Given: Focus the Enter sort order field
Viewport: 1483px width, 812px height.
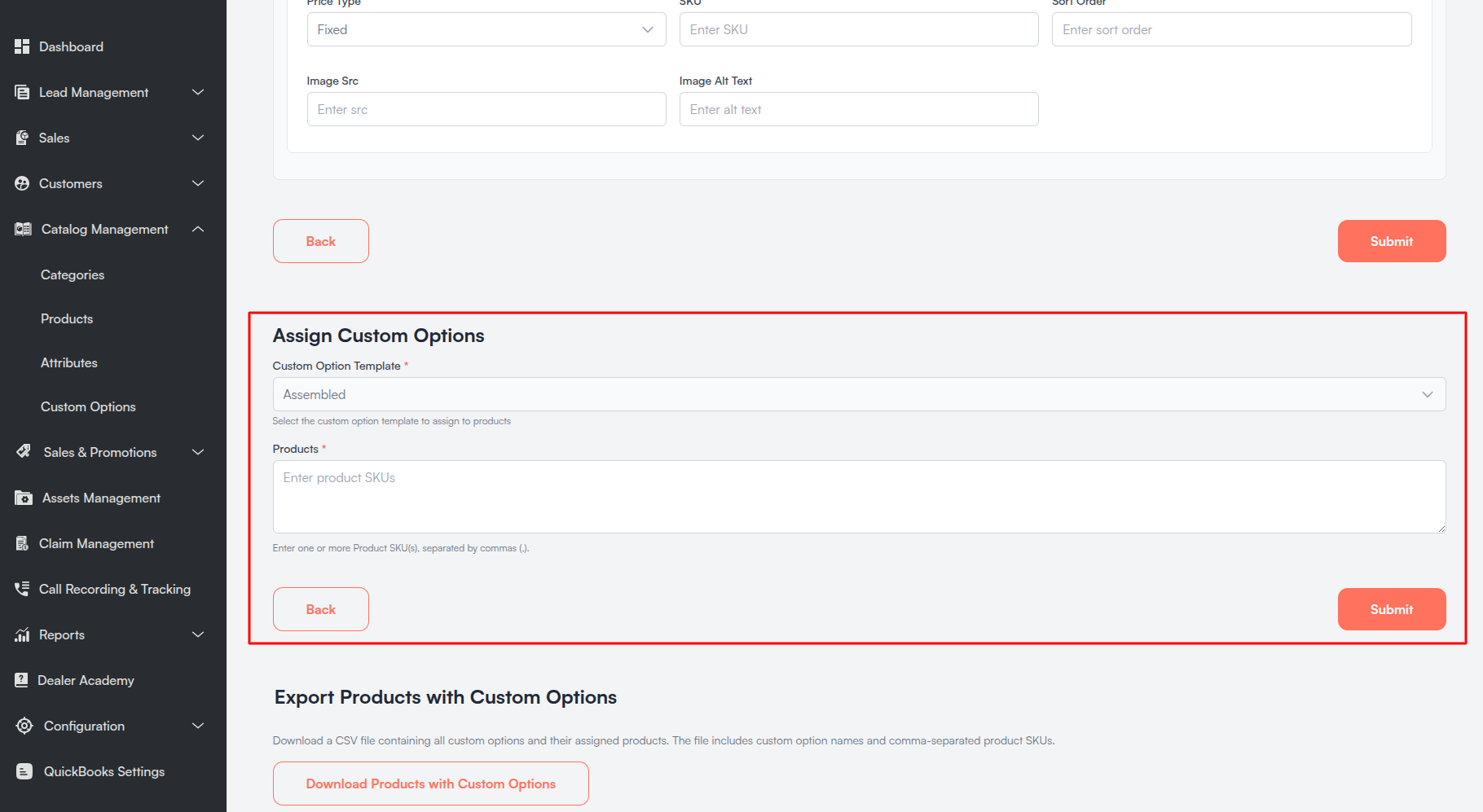Looking at the screenshot, I should (x=1232, y=29).
